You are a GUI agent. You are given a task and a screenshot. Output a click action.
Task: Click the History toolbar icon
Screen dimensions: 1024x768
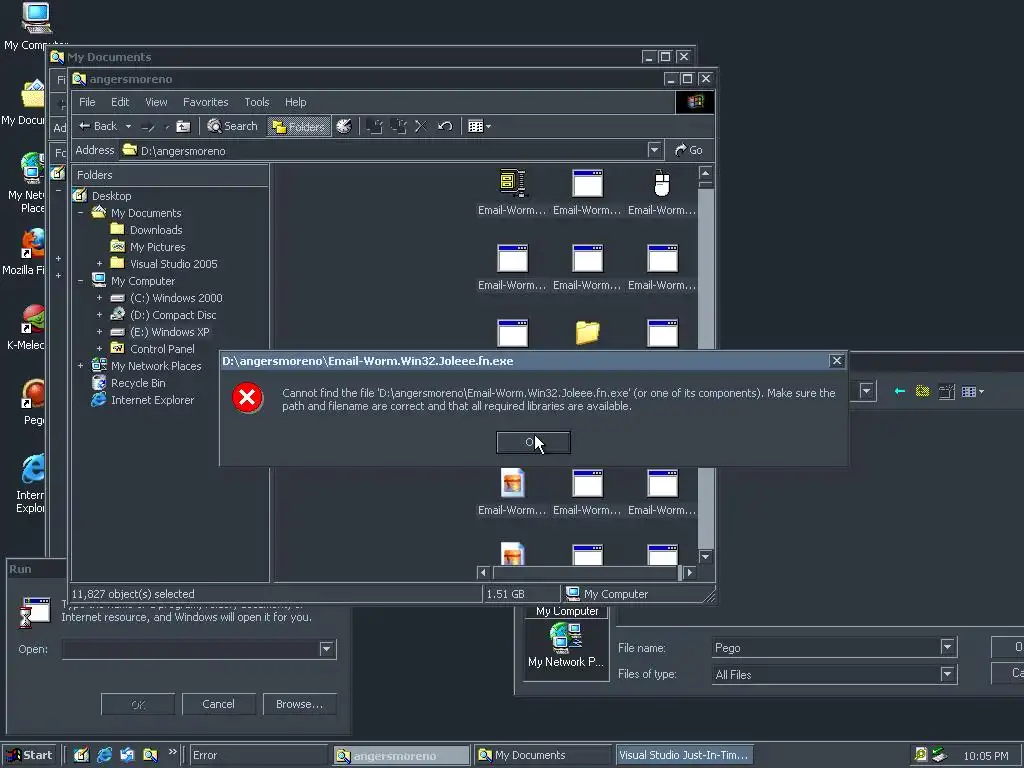[344, 126]
